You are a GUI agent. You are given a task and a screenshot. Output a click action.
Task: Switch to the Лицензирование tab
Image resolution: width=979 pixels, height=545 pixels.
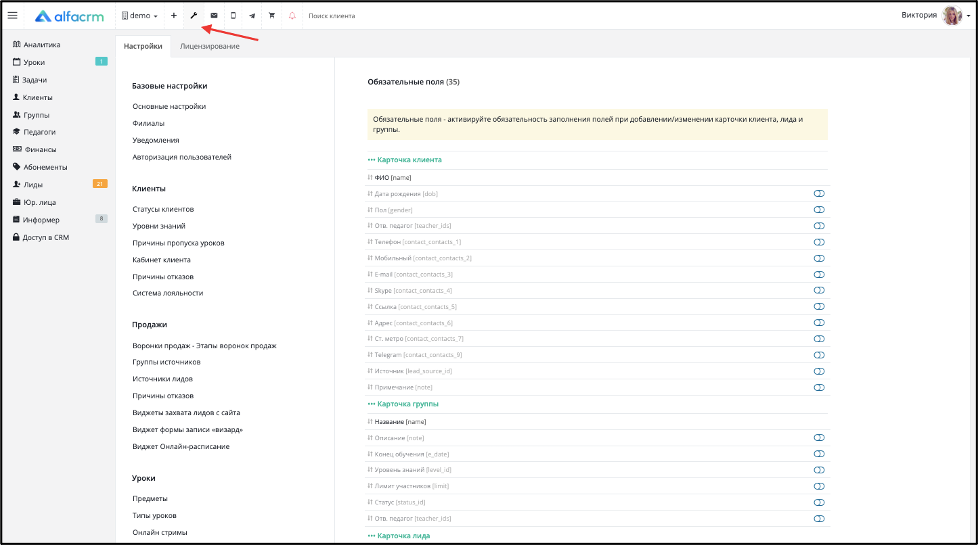click(210, 46)
